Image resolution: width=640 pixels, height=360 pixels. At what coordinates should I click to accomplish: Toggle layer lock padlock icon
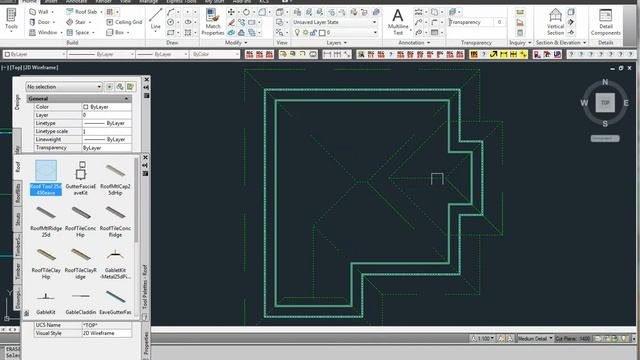pos(313,32)
